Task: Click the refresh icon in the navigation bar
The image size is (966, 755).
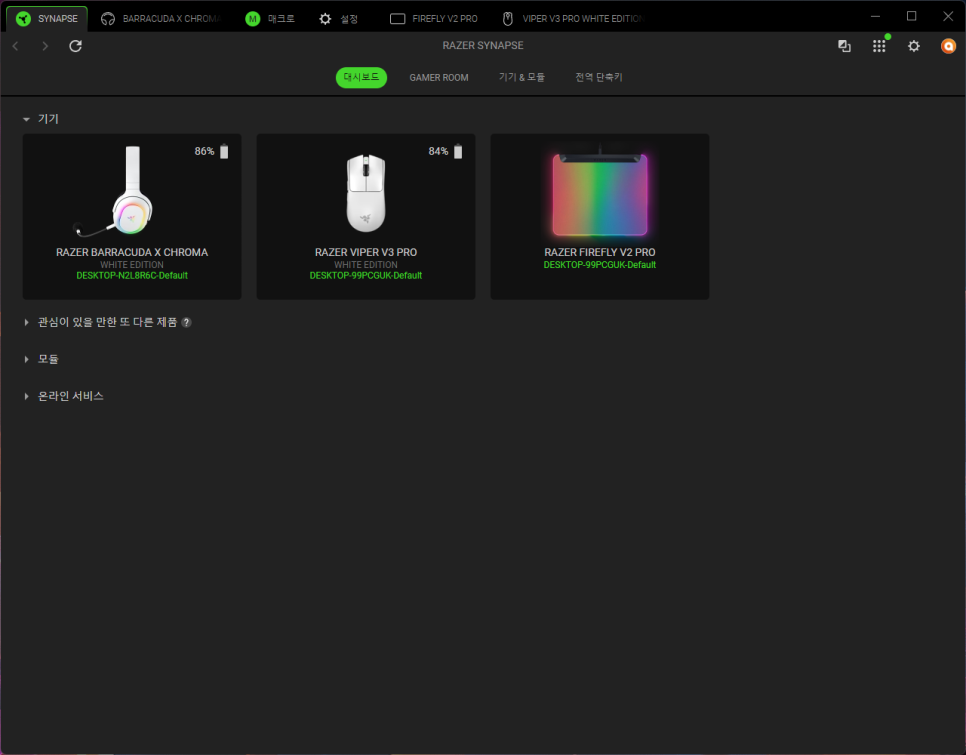Action: click(76, 46)
